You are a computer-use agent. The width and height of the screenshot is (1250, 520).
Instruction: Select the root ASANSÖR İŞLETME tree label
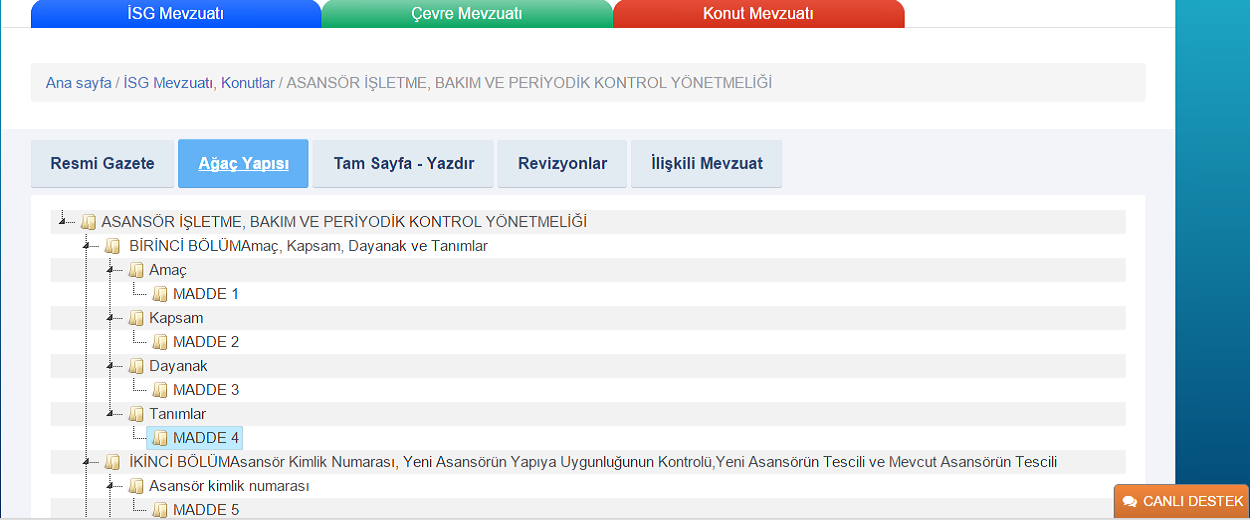click(x=344, y=222)
